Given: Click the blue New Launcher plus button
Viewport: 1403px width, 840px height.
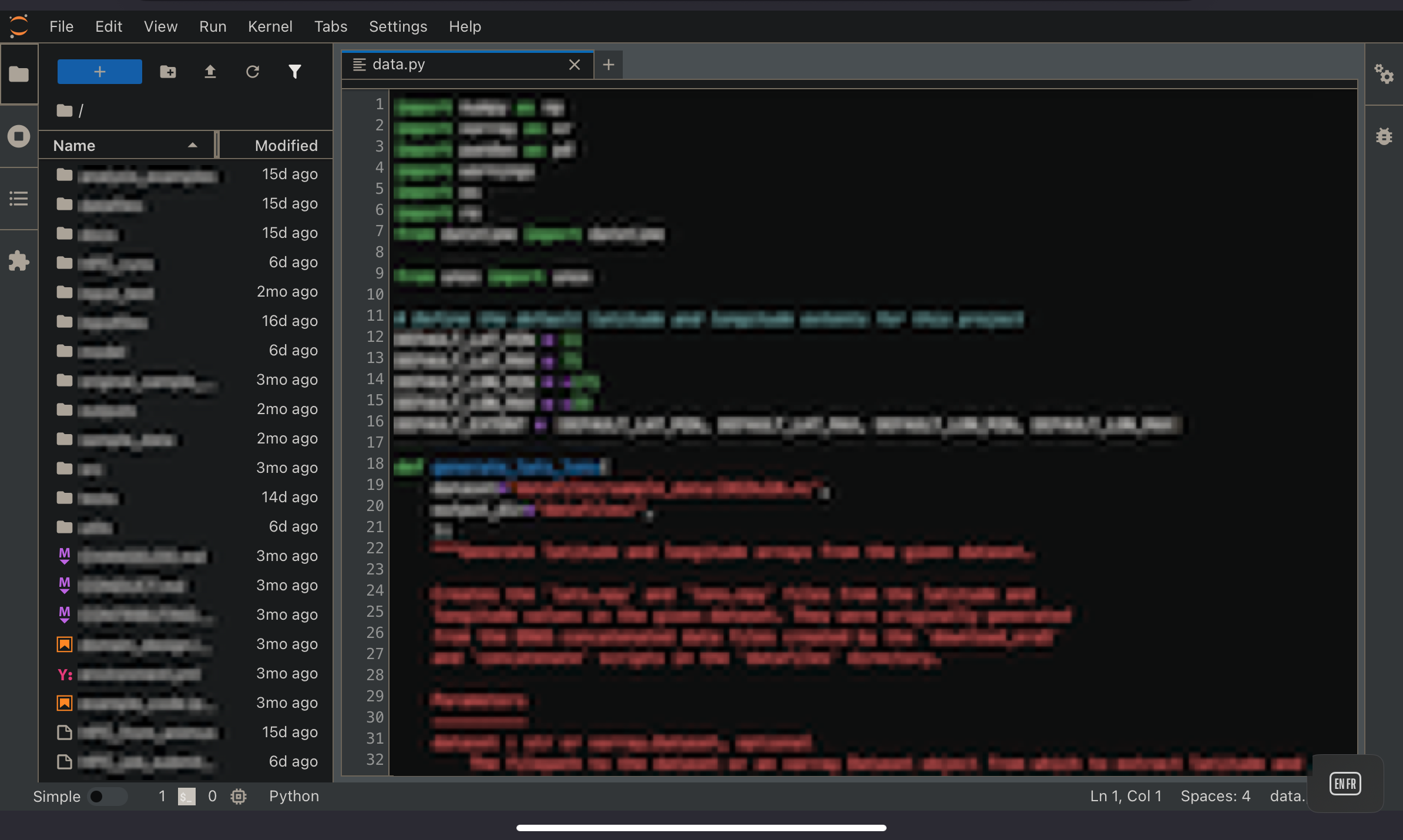Looking at the screenshot, I should pos(100,72).
